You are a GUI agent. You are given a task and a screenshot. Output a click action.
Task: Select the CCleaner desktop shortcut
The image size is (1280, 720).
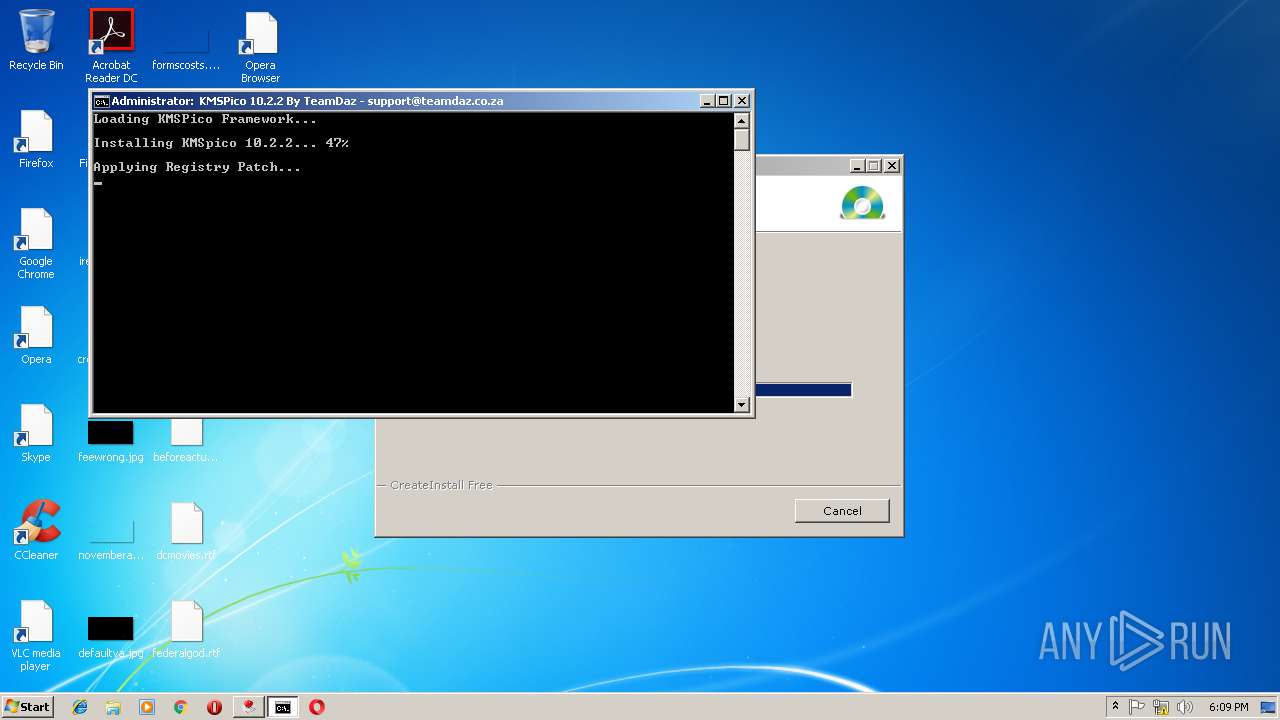(36, 531)
